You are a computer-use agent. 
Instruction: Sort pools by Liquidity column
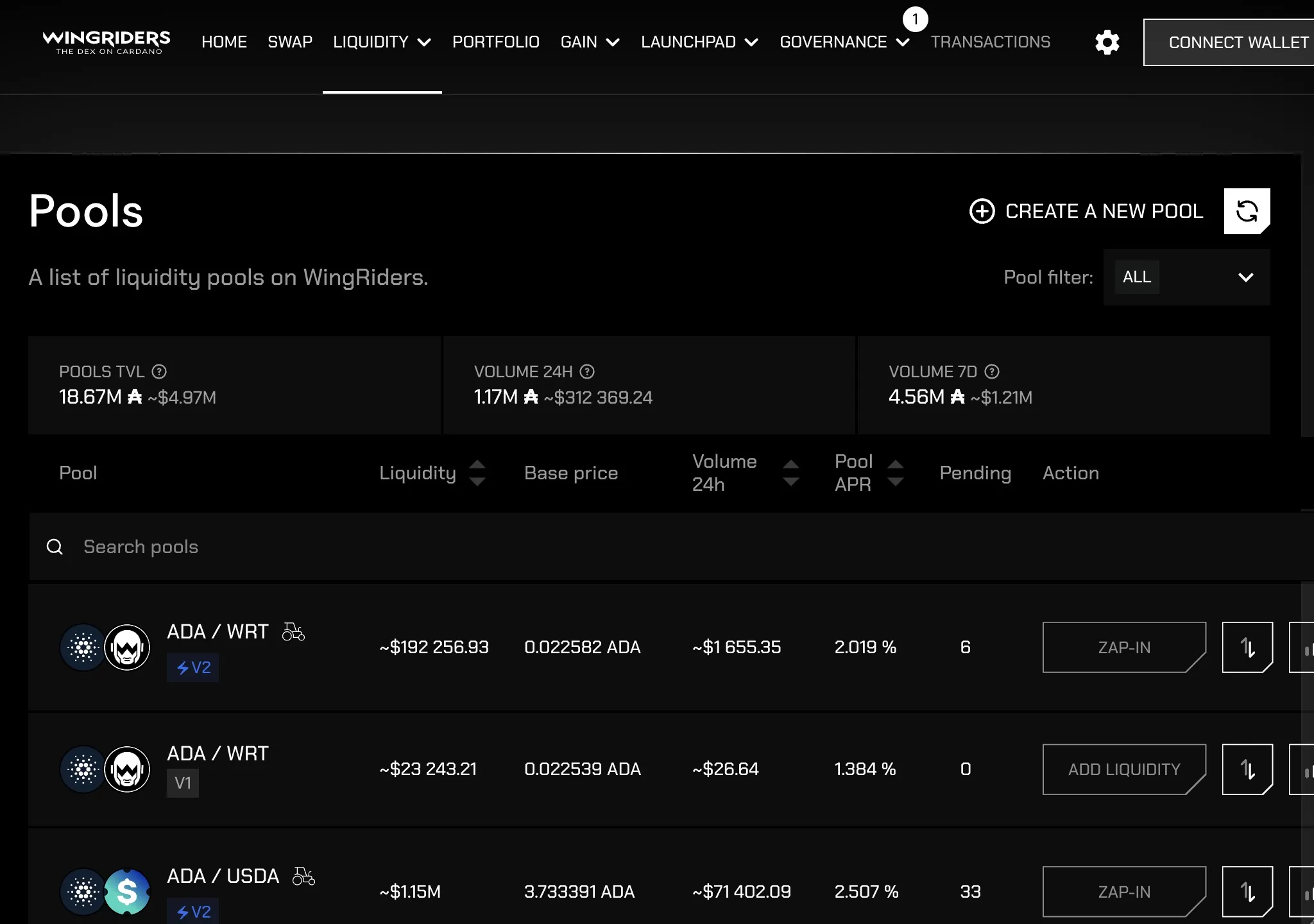pos(432,473)
